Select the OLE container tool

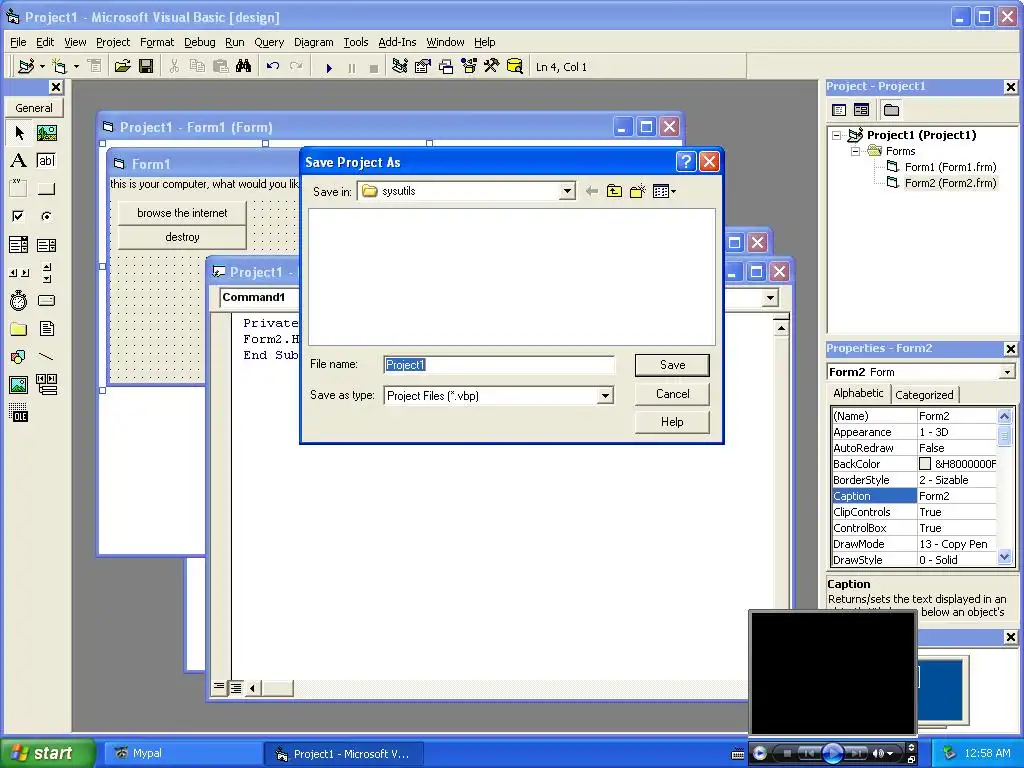point(19,413)
